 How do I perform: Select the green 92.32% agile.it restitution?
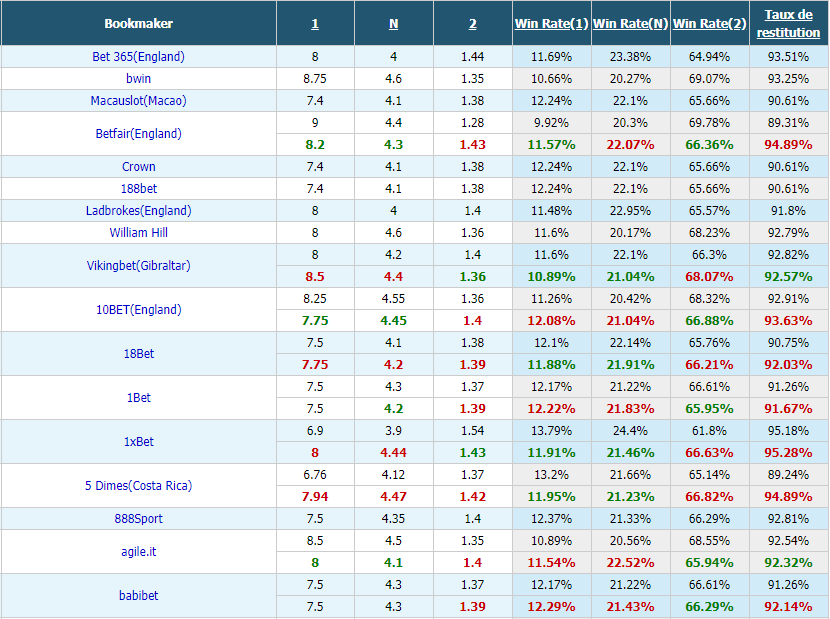coord(789,562)
